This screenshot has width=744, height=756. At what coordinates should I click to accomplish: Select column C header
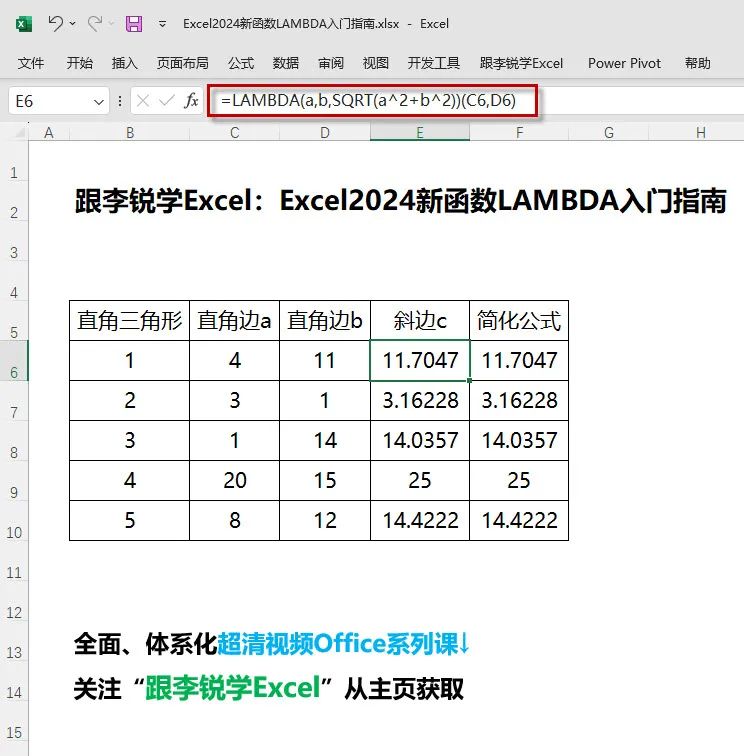point(234,133)
